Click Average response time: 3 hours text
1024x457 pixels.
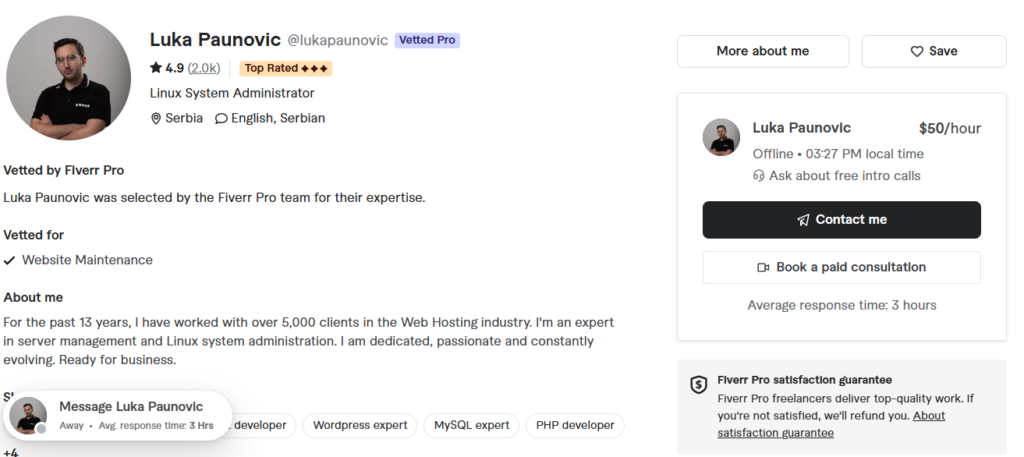(x=842, y=306)
